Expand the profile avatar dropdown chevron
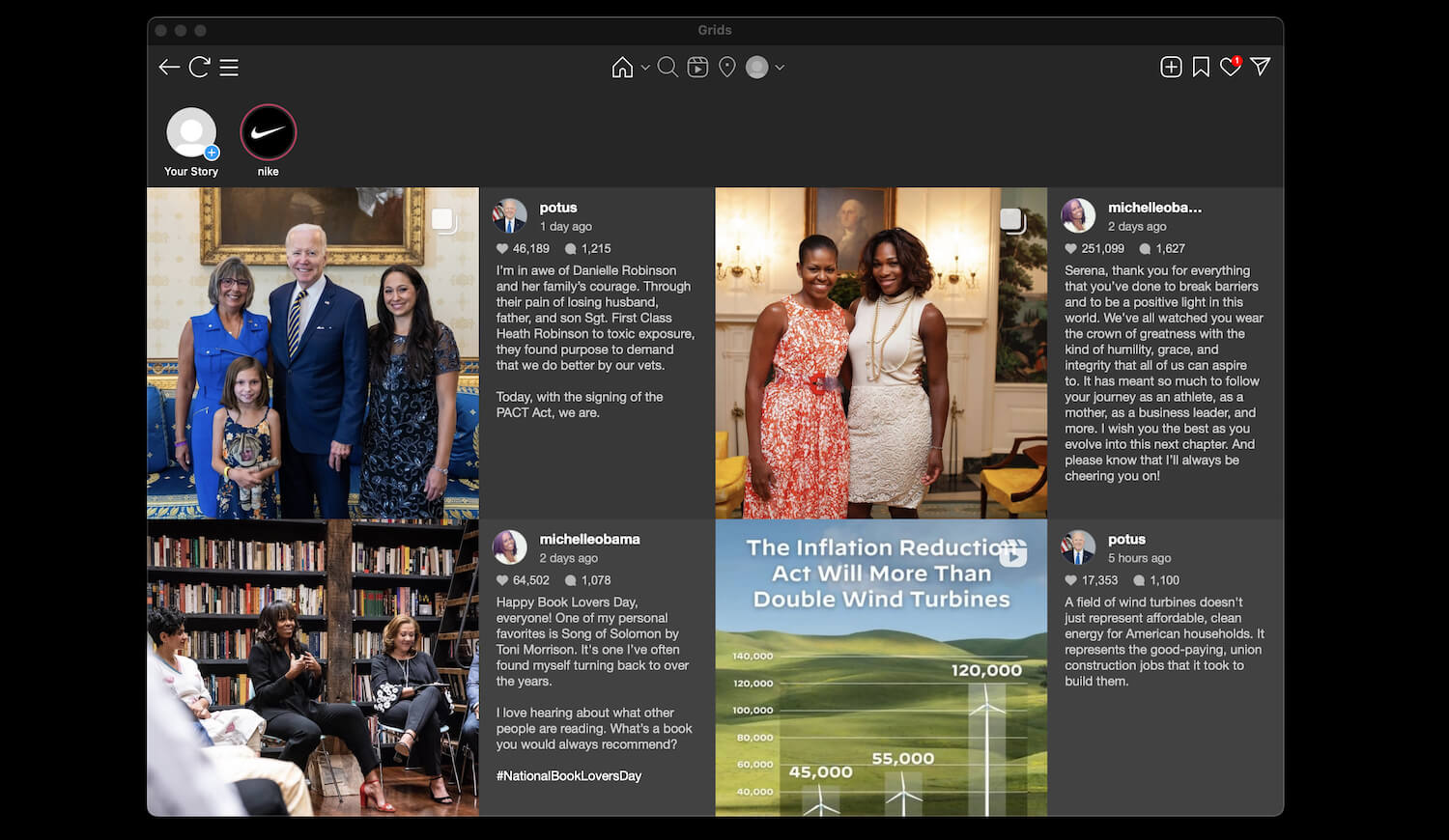This screenshot has height=840, width=1449. 780,68
